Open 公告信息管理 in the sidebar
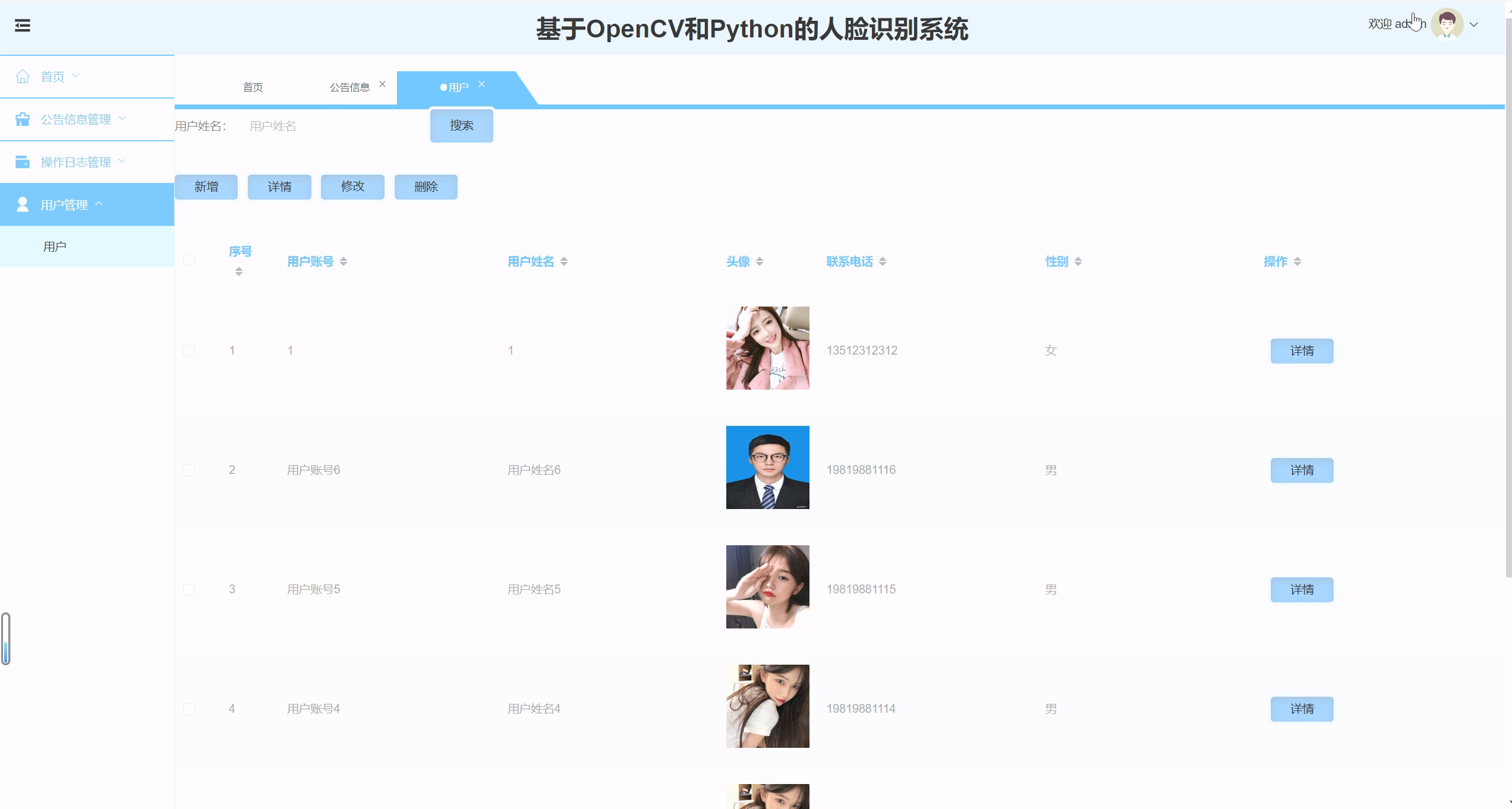Image resolution: width=1512 pixels, height=809 pixels. (x=87, y=119)
